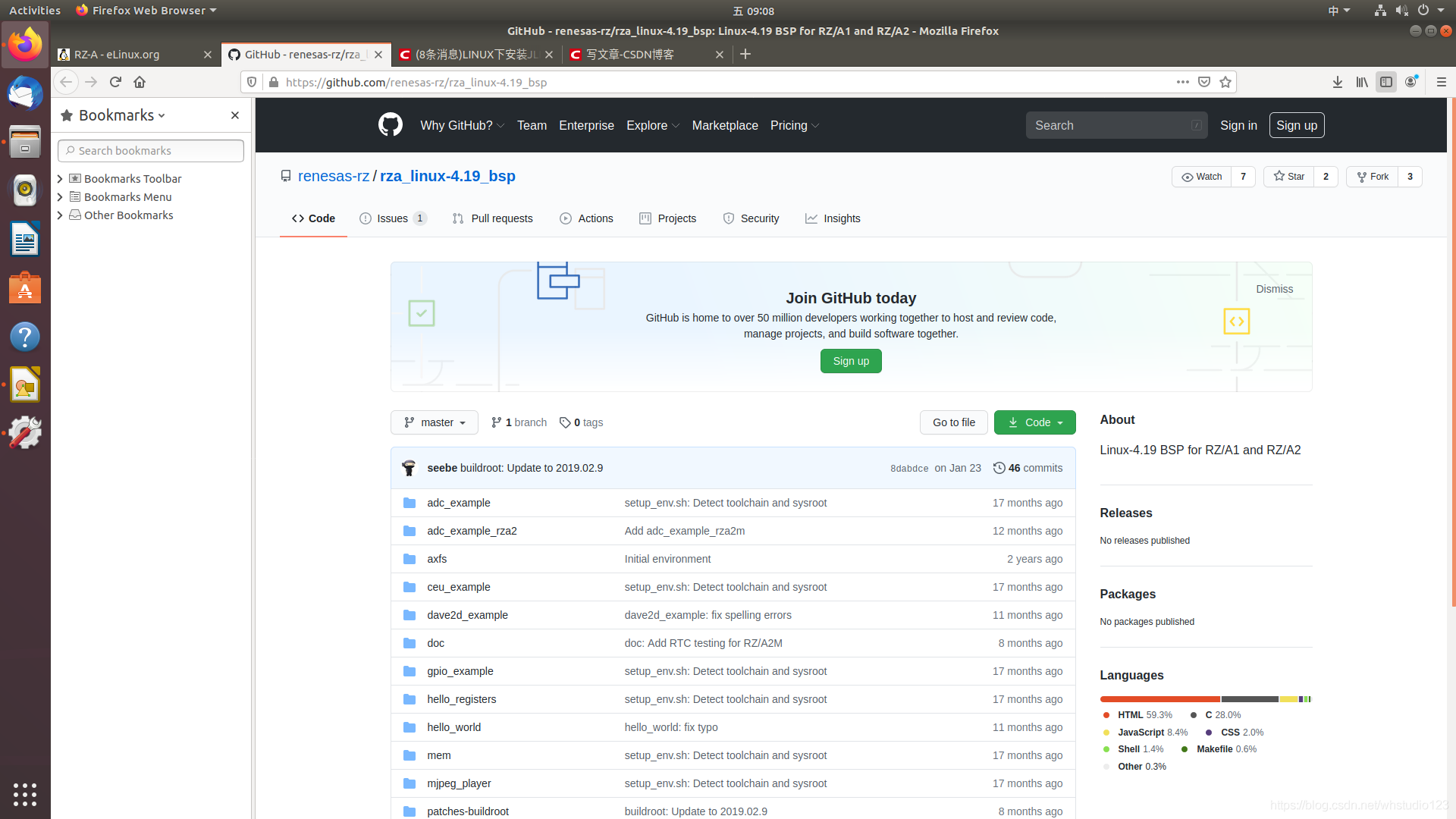Click the Go to file button

point(954,422)
